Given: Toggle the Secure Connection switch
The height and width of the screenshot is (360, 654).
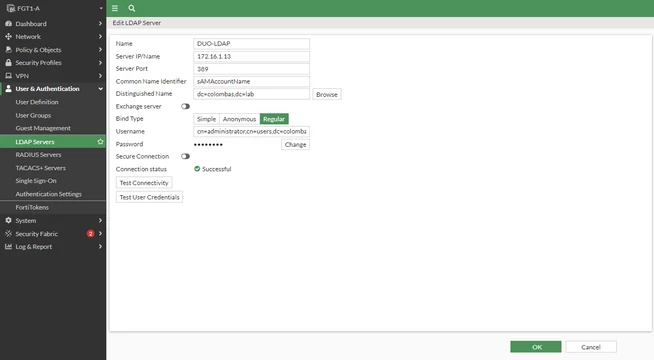Looking at the screenshot, I should click(x=185, y=156).
